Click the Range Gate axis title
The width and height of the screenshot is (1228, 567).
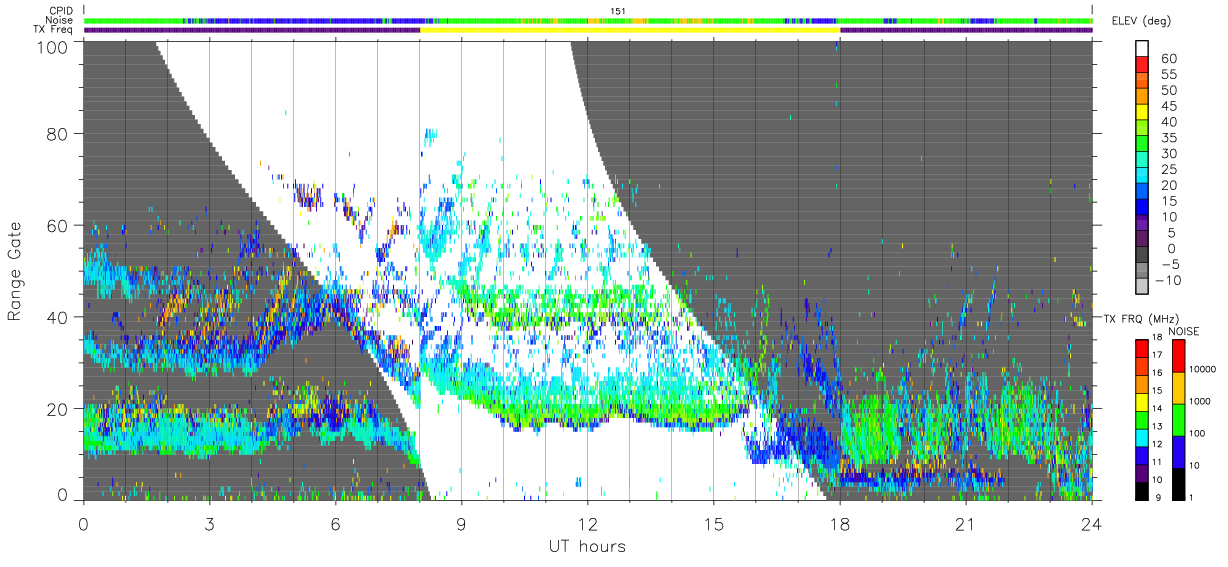15,270
